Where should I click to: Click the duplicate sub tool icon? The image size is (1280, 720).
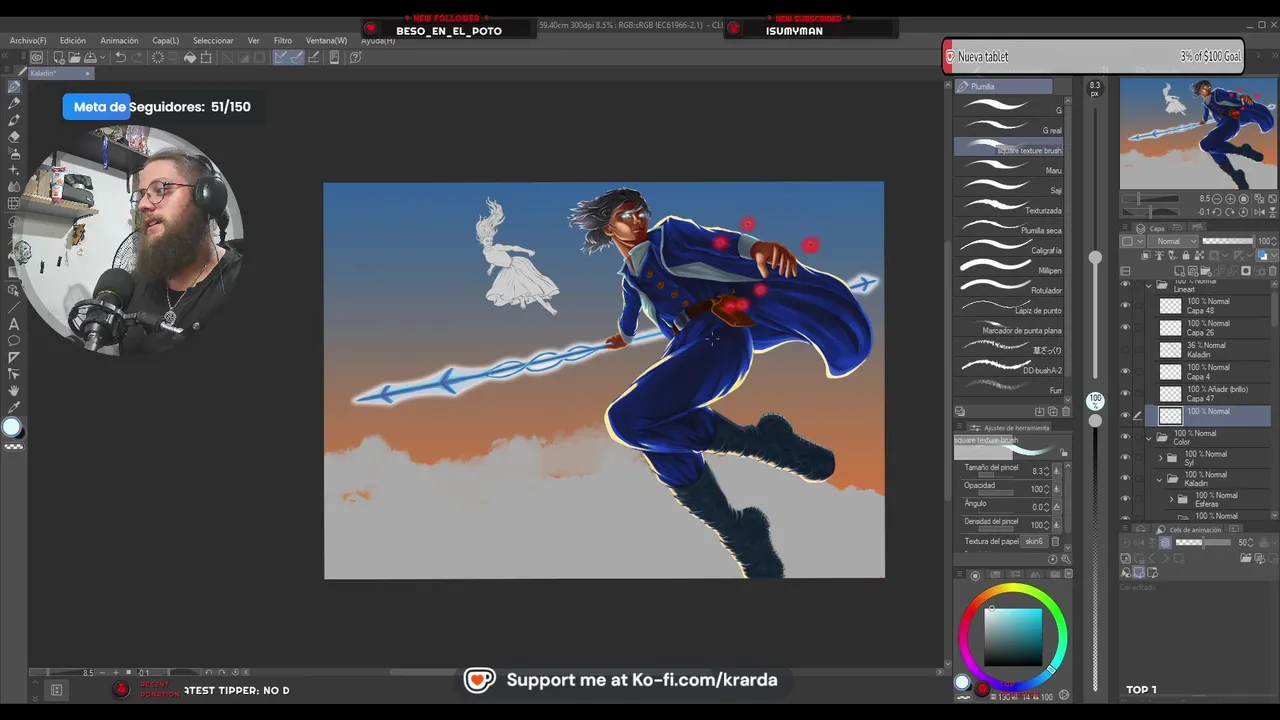1053,411
